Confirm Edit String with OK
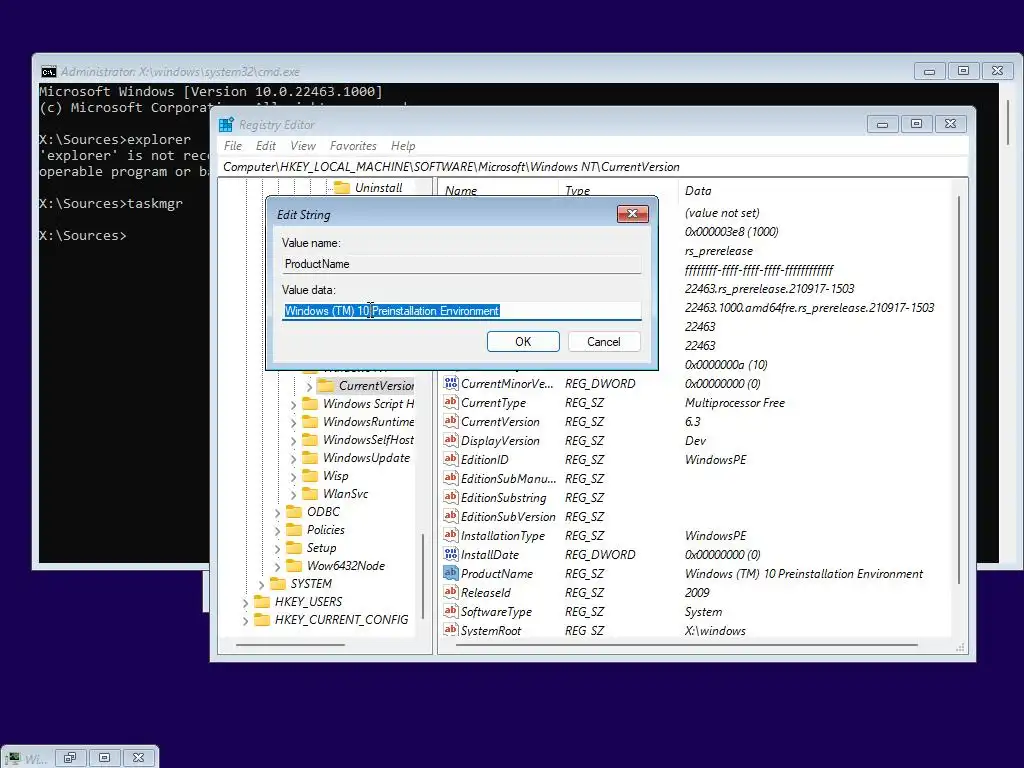This screenshot has height=768, width=1024. point(523,342)
